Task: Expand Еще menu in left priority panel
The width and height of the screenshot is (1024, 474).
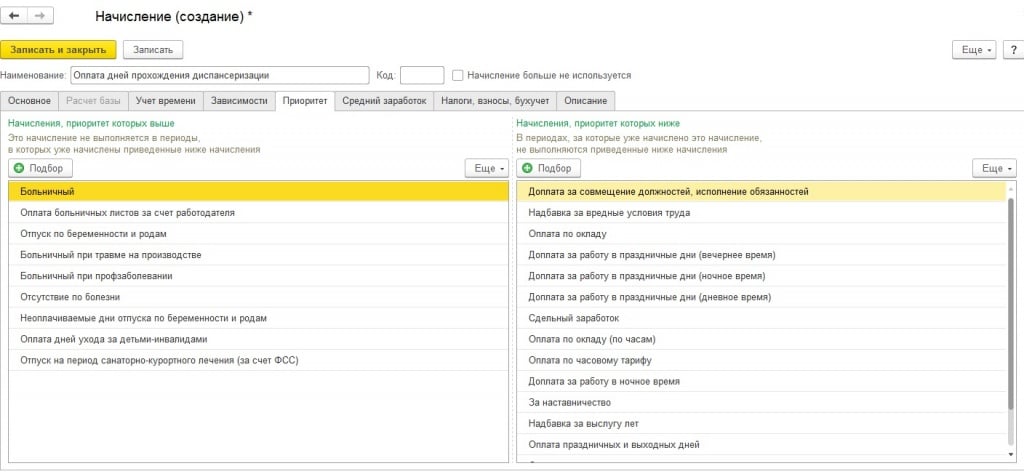Action: click(487, 168)
